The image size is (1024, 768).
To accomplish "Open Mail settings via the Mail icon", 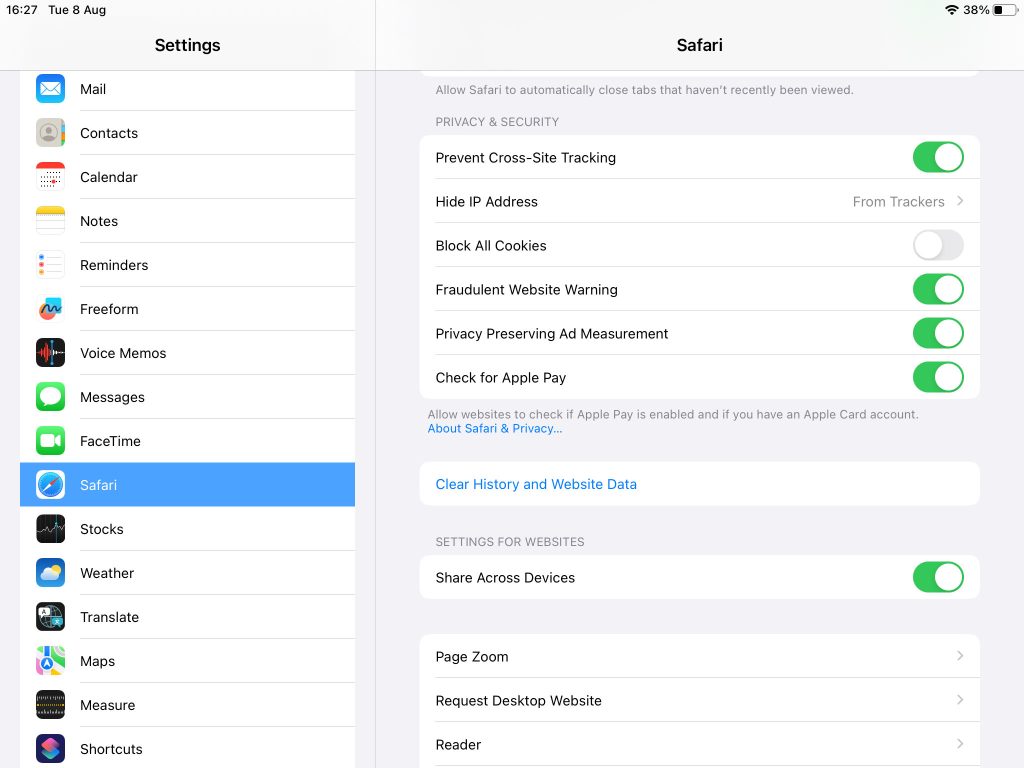I will (50, 89).
